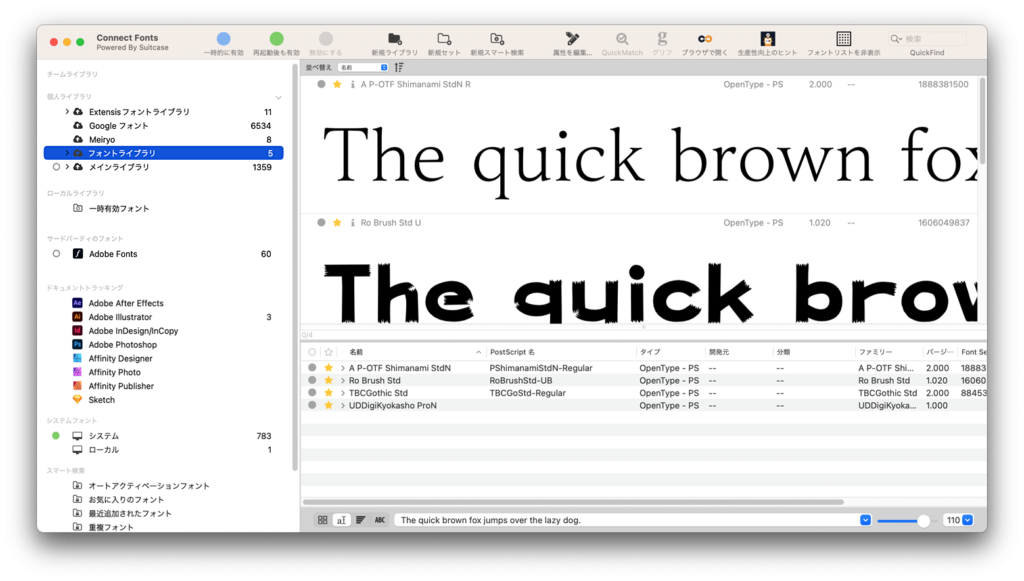Screen dimensions: 1024x581
Task: Click info icon for Ro Brush Std U preview
Action: [x=353, y=223]
